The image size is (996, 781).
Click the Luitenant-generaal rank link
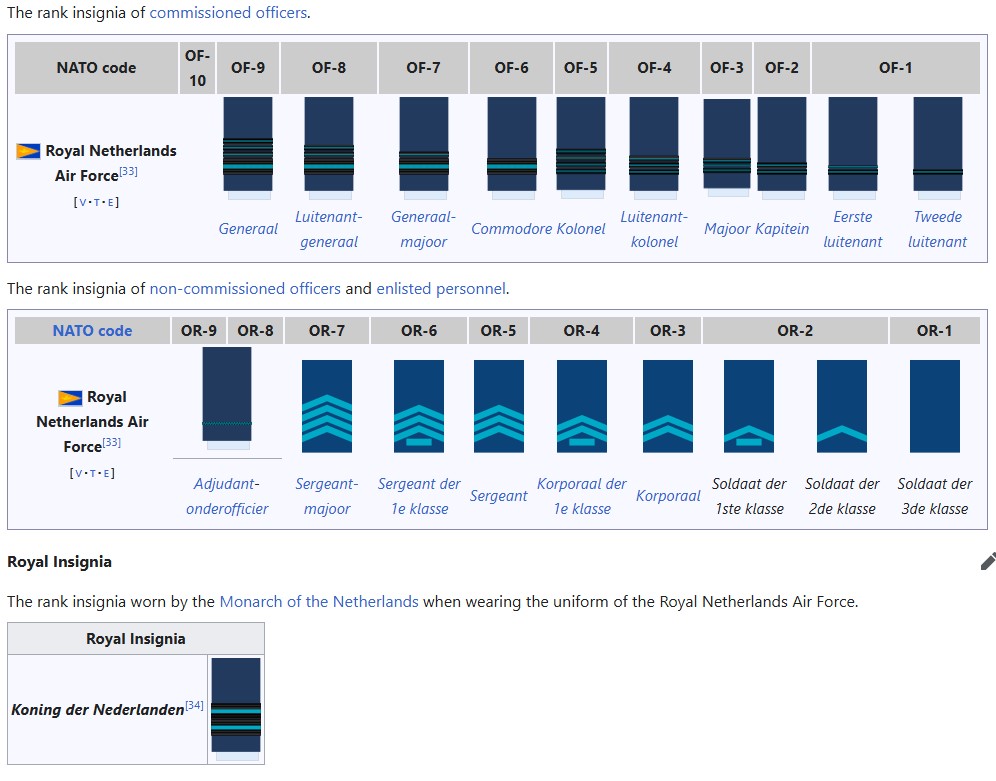328,229
